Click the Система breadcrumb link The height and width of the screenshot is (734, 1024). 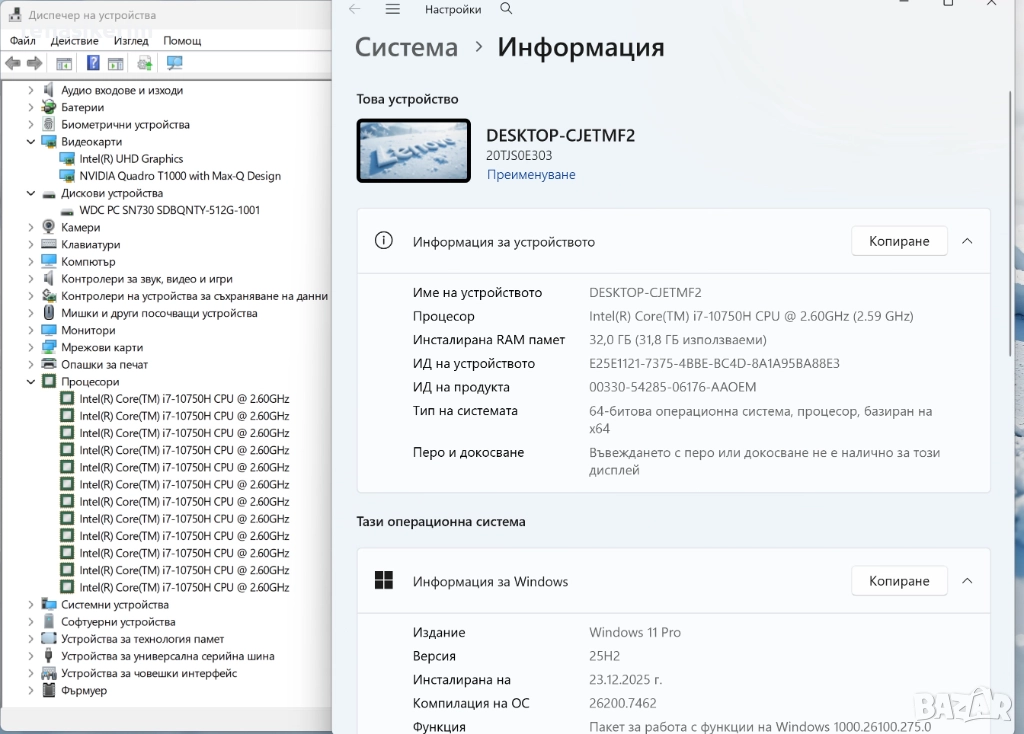pyautogui.click(x=406, y=47)
